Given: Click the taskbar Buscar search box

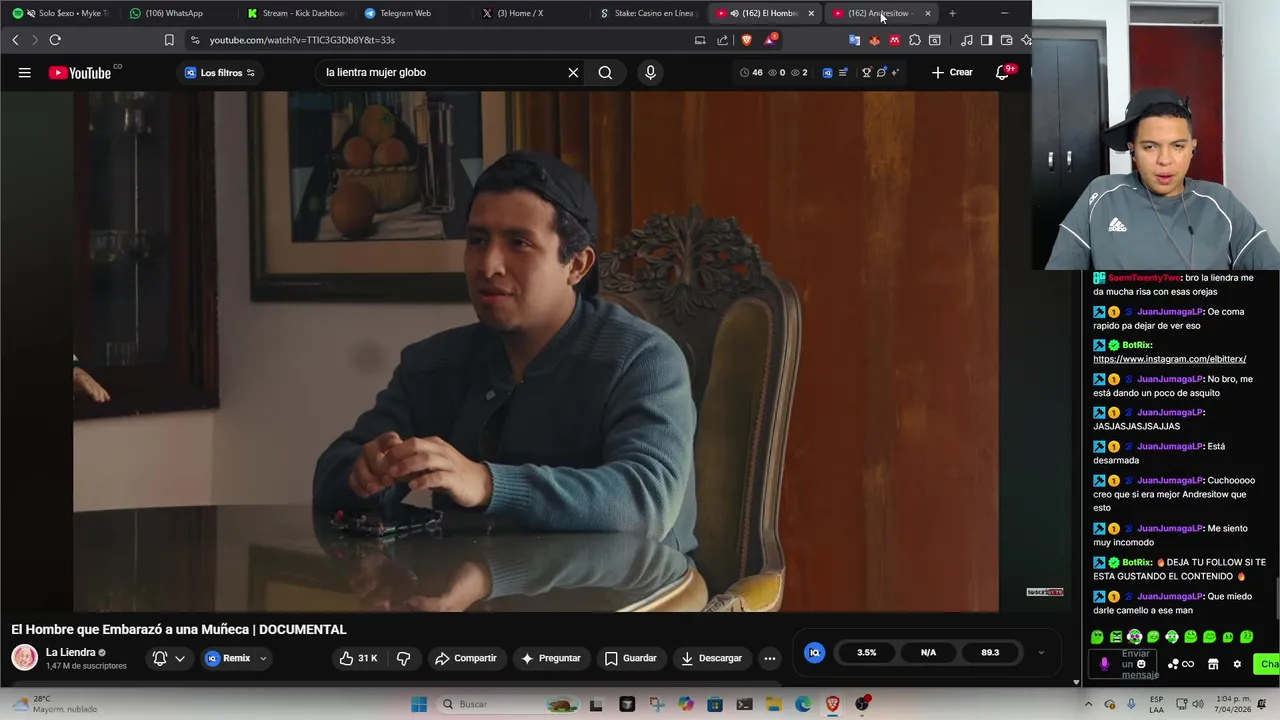Looking at the screenshot, I should pos(507,704).
